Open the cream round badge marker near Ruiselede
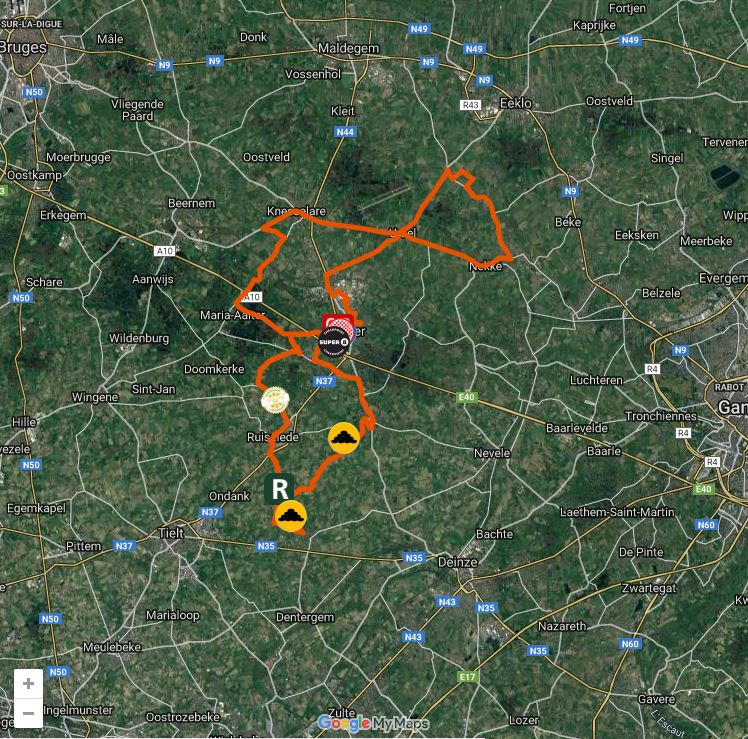Viewport: 748px width, 739px height. (275, 400)
